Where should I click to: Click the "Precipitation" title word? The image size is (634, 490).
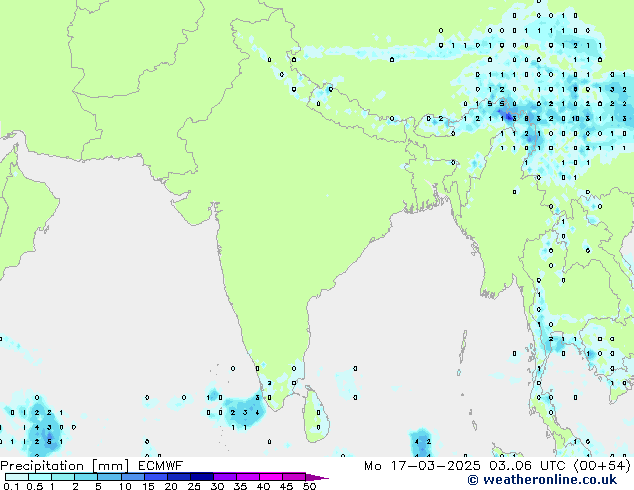coord(42,466)
